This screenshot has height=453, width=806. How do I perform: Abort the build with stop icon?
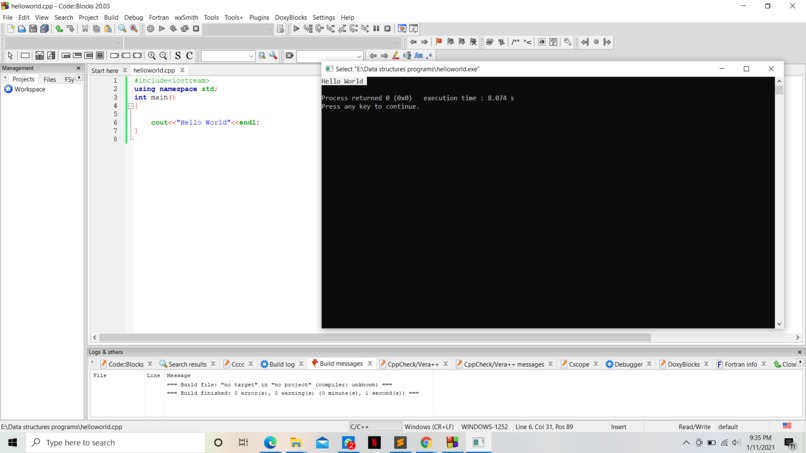(196, 29)
